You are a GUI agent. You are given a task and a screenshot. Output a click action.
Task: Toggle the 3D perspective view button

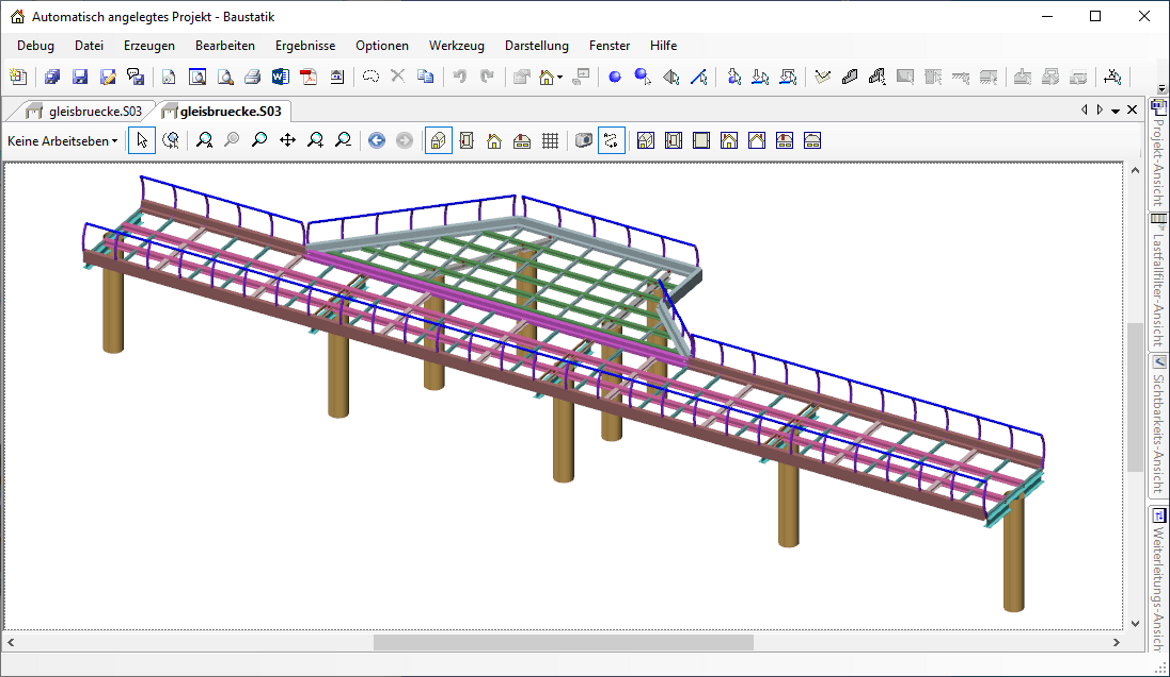pyautogui.click(x=438, y=141)
